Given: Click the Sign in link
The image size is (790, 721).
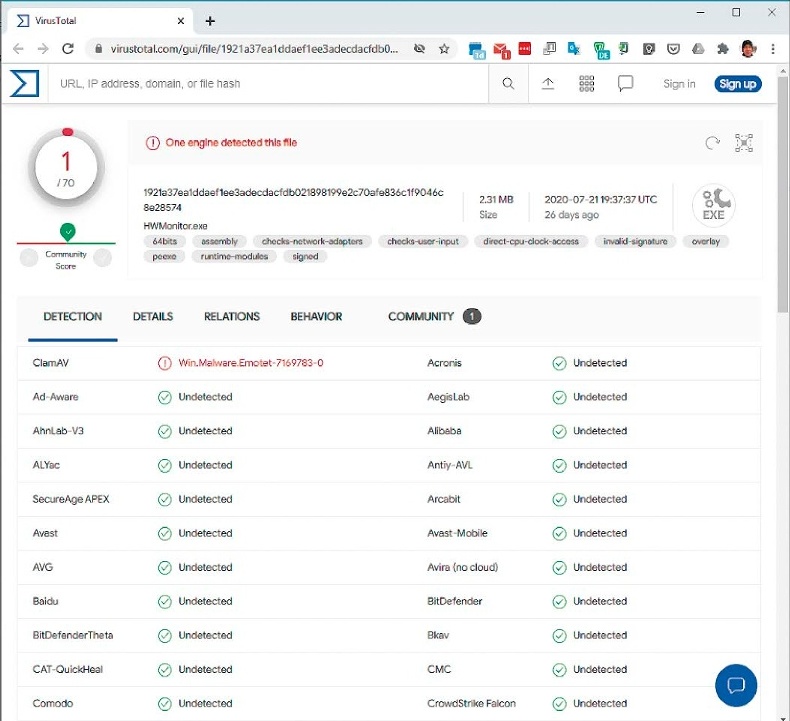Looking at the screenshot, I should [x=679, y=84].
